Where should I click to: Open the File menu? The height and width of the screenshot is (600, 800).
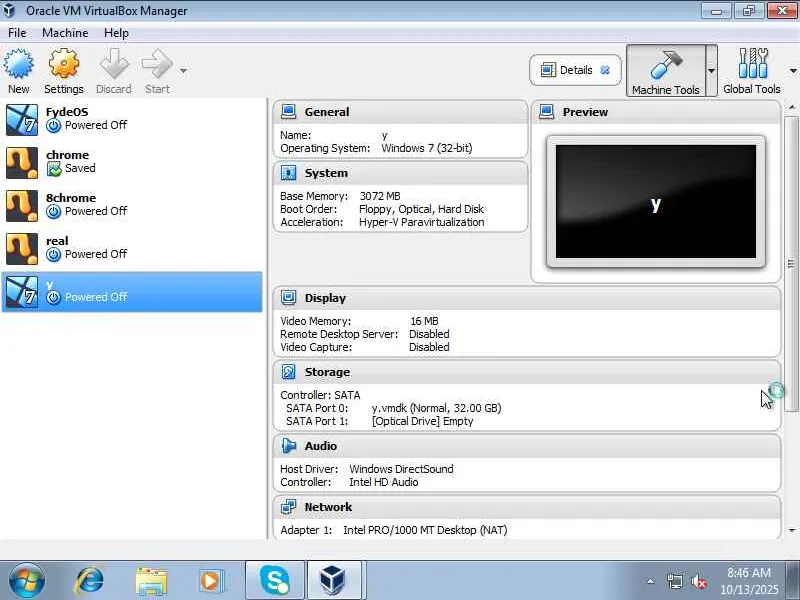17,33
